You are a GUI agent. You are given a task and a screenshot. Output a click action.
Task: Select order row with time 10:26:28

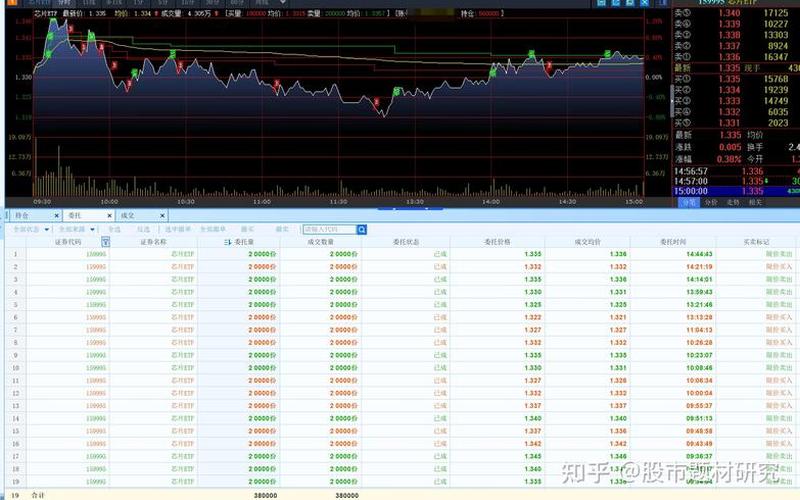click(x=402, y=342)
